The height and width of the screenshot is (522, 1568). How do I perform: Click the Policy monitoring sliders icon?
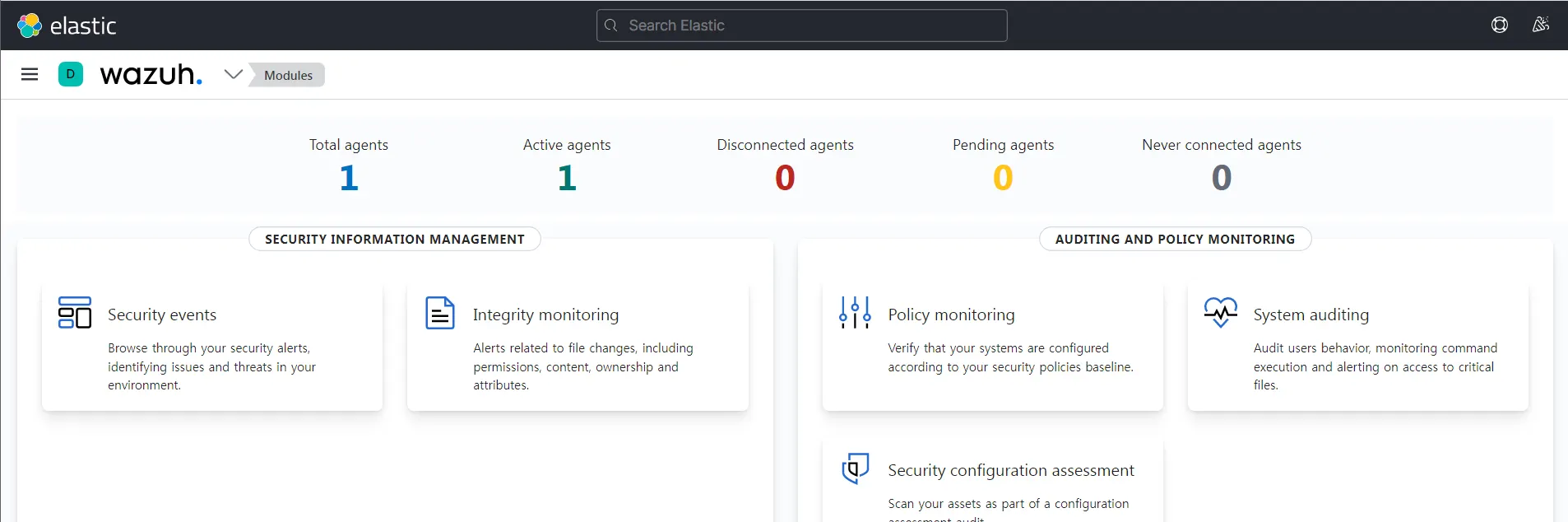(x=855, y=313)
